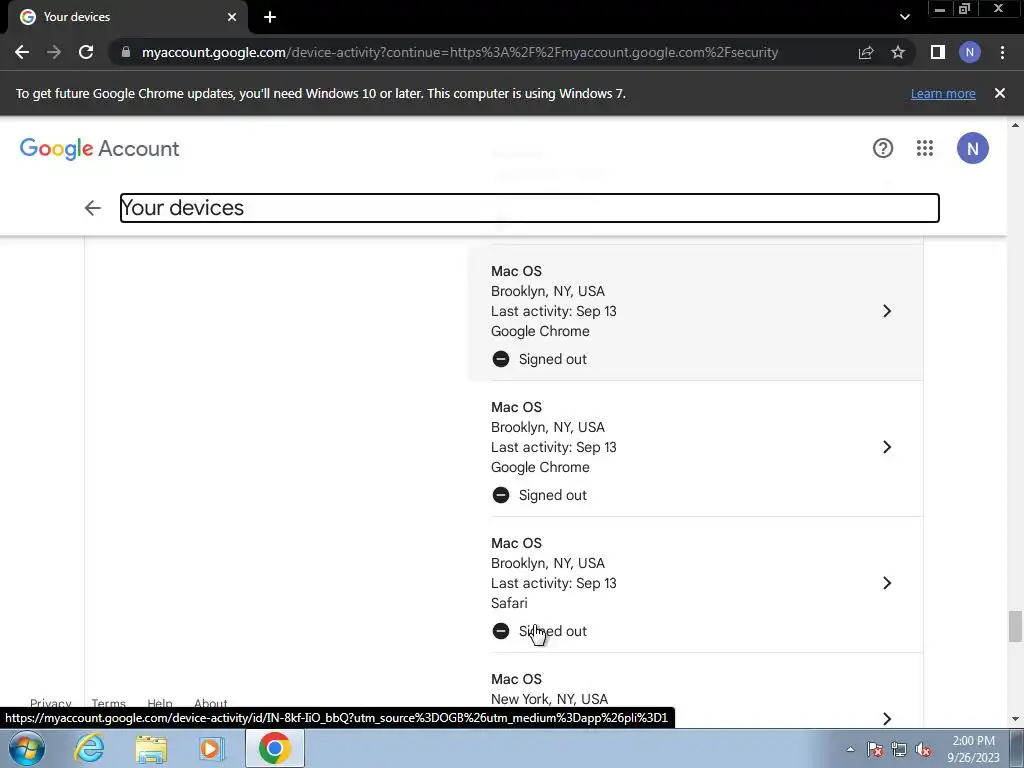This screenshot has height=768, width=1024.
Task: Share this page icon in address bar
Action: pos(866,52)
